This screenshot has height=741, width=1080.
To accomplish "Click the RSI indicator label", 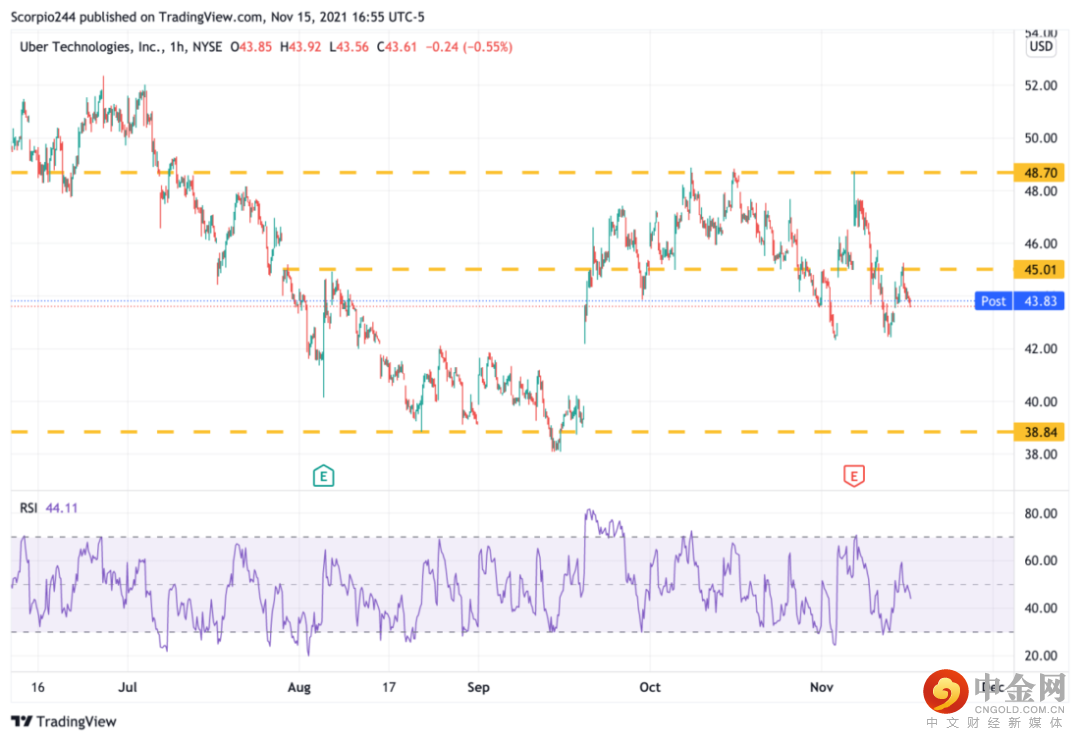I will (28, 508).
